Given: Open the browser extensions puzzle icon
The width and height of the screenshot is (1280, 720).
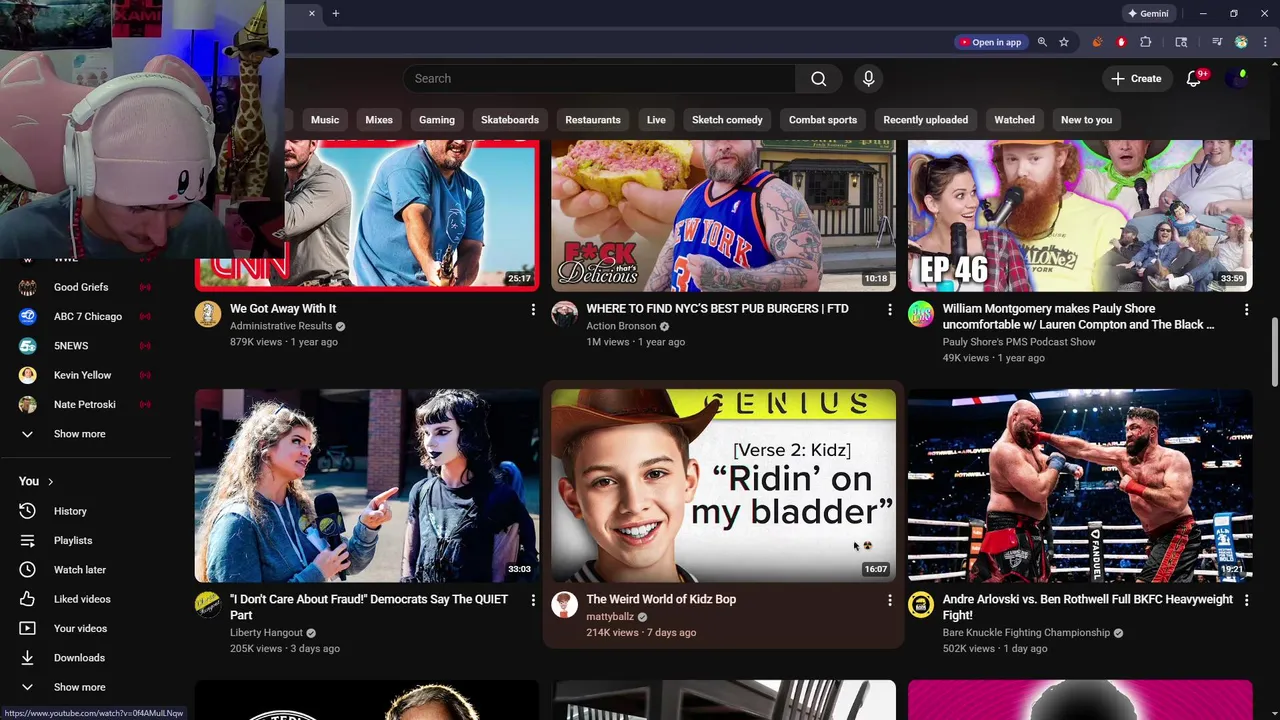Looking at the screenshot, I should 1146,42.
